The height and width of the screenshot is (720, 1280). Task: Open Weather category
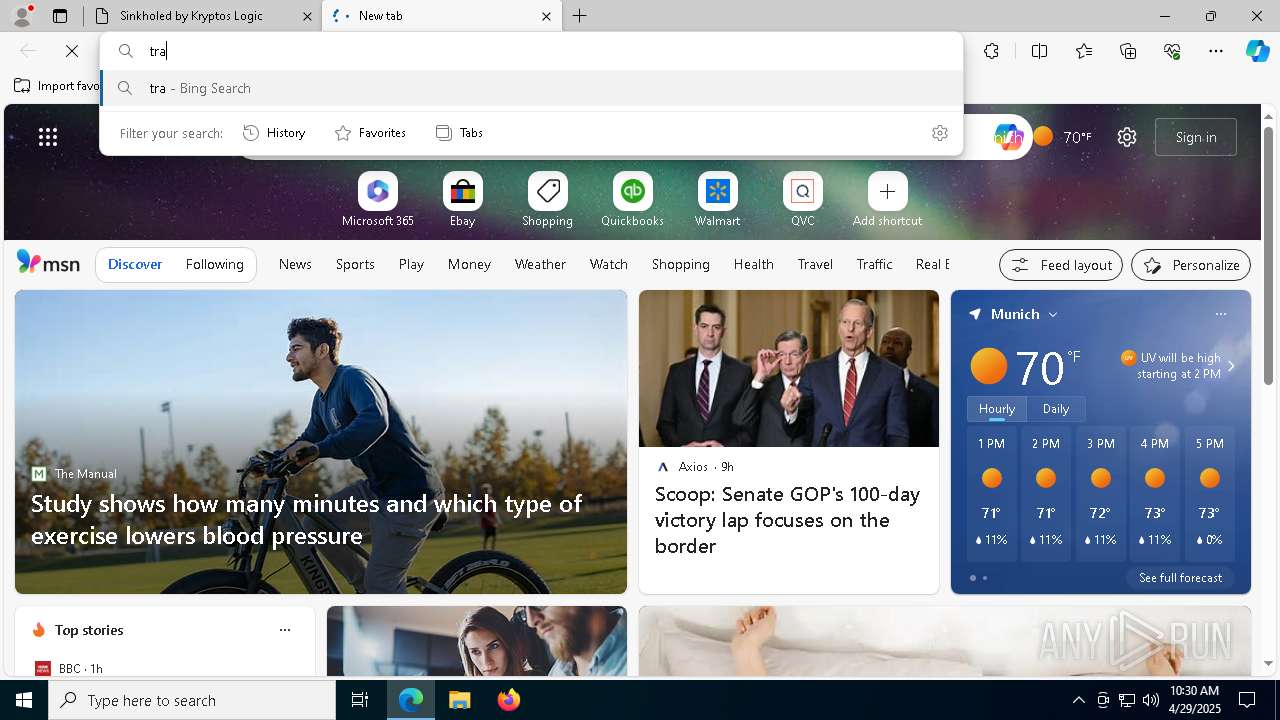coord(540,264)
